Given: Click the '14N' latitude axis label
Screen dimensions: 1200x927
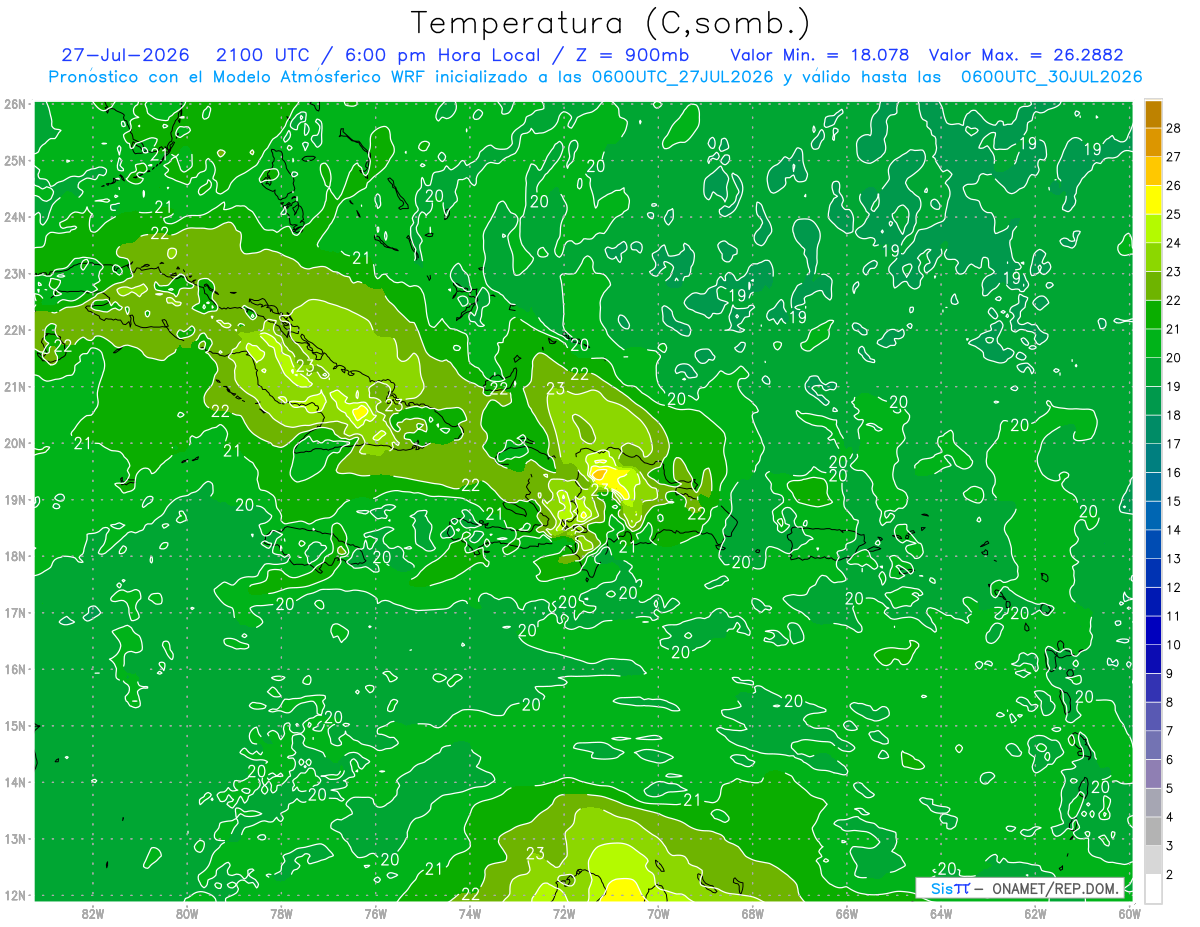Looking at the screenshot, I should [14, 782].
